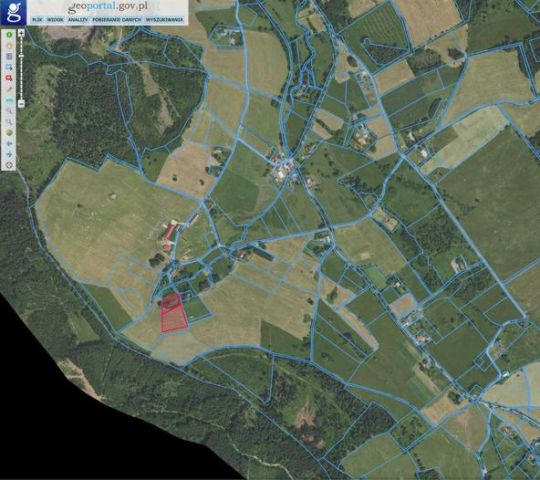Select the ruler measure tool
Image resolution: width=540 pixels, height=480 pixels.
9,100
